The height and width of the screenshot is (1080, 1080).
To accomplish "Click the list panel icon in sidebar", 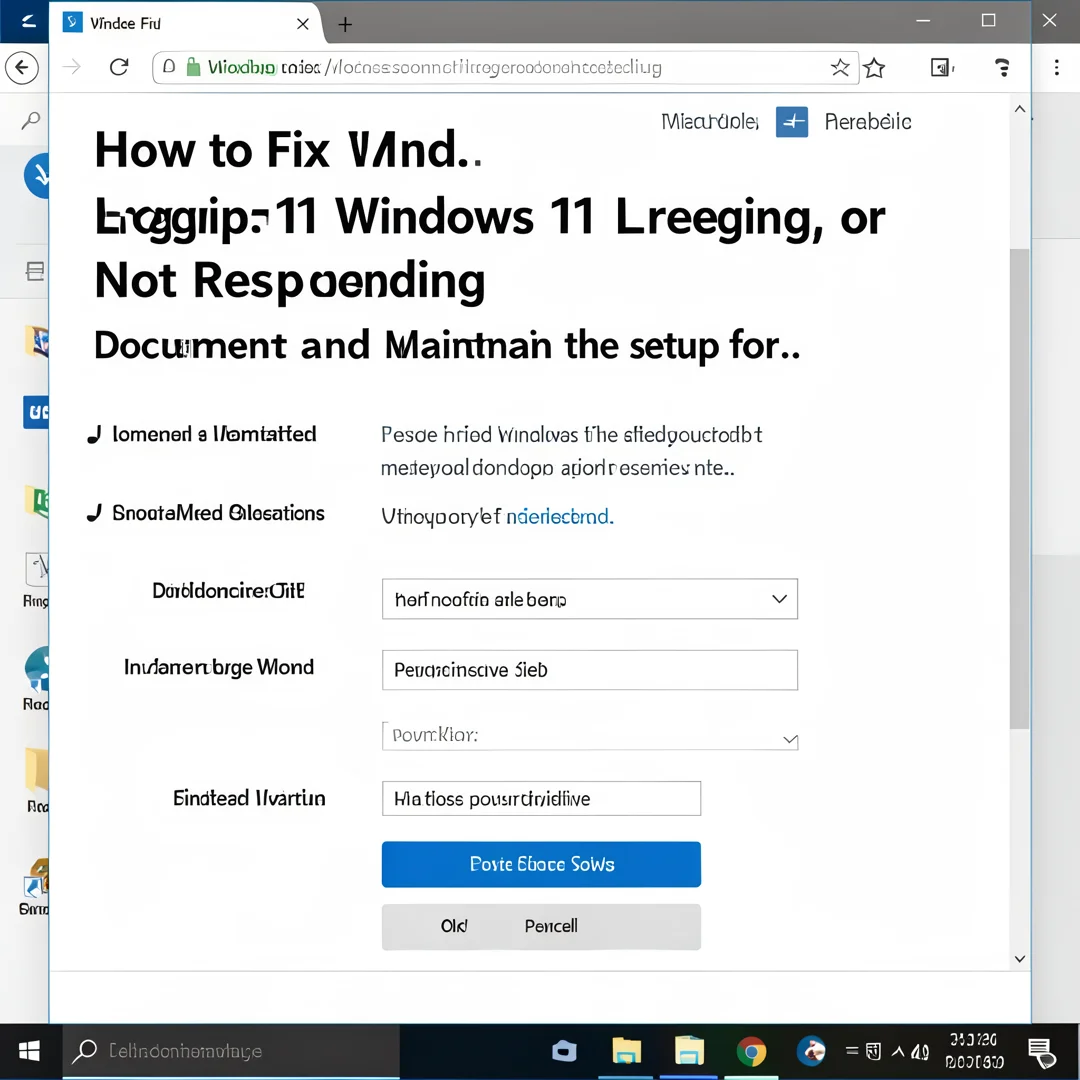I will pos(35,271).
